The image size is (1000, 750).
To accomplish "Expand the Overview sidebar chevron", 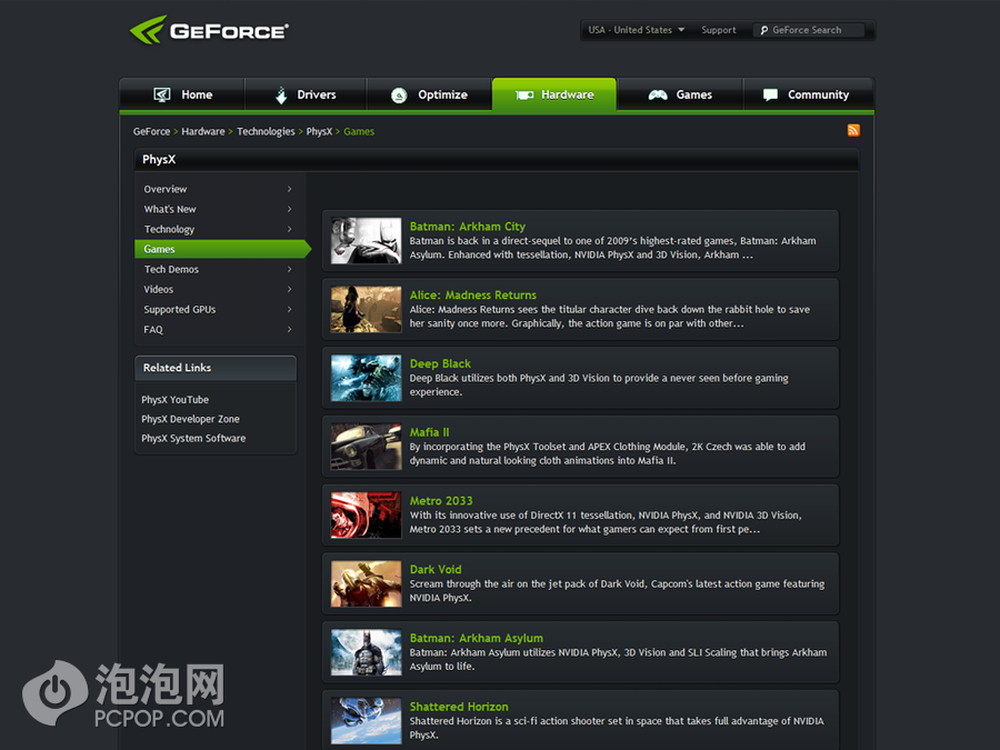I will pyautogui.click(x=289, y=189).
